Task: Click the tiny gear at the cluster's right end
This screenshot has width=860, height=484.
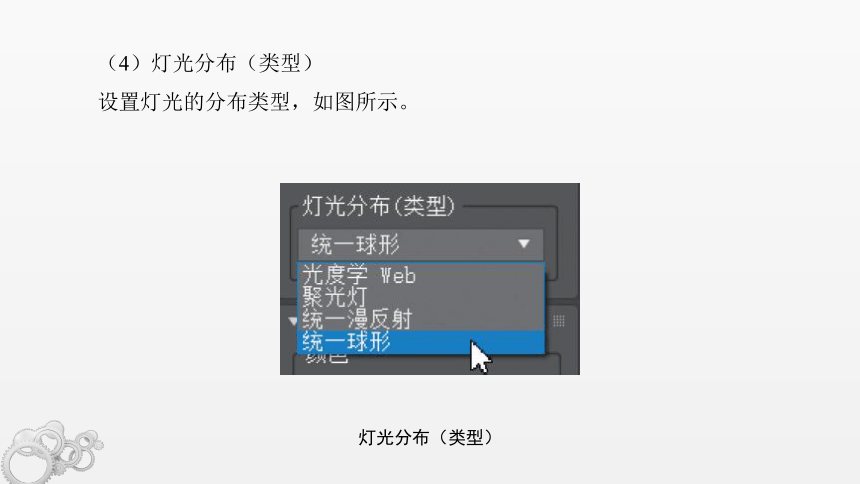Action: [x=98, y=444]
